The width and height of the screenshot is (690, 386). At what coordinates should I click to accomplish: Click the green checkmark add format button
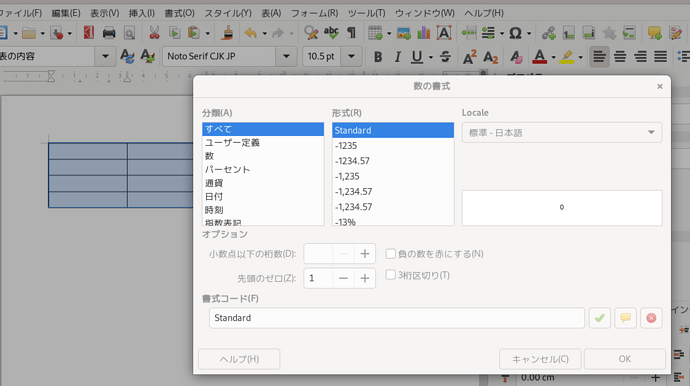point(599,318)
